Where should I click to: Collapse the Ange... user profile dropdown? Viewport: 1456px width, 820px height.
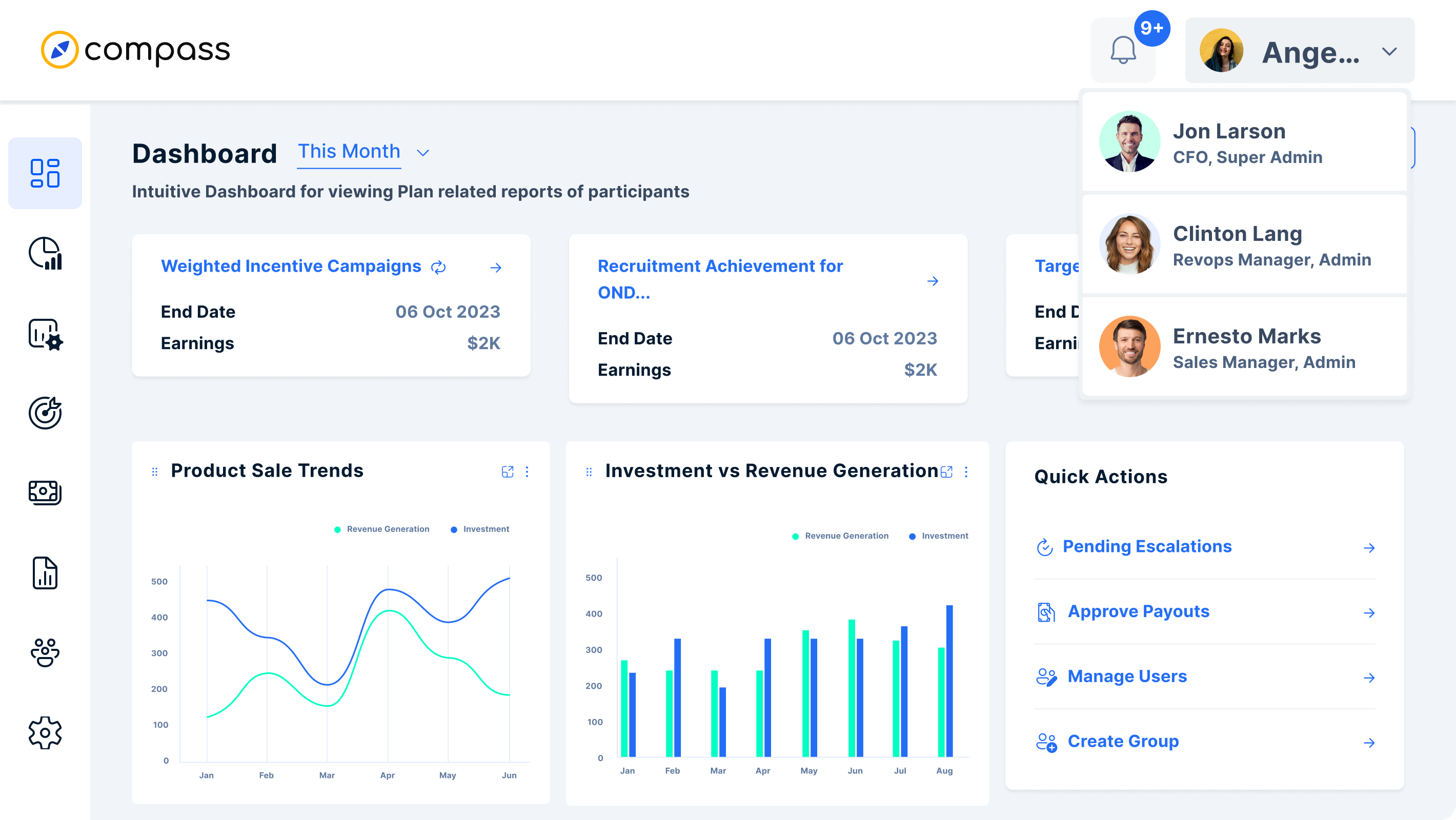pyautogui.click(x=1389, y=51)
